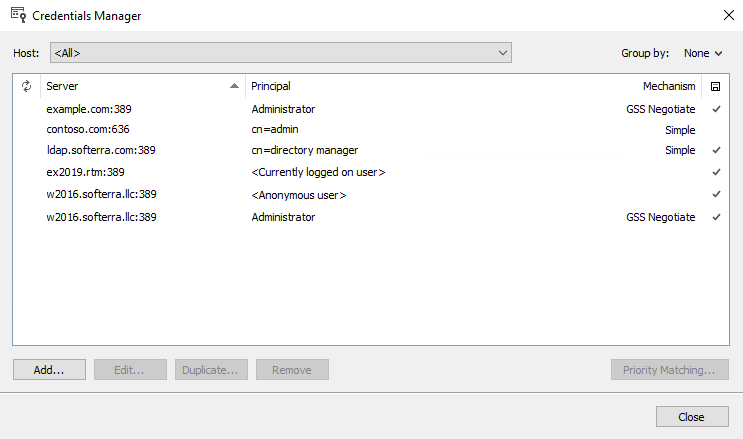Select the contoso.com:636 credential row
Viewport: 743px width, 439px height.
pyautogui.click(x=88, y=129)
